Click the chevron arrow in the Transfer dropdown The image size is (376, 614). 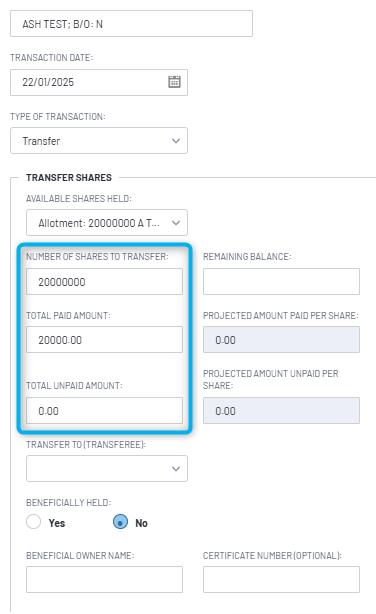click(x=176, y=141)
